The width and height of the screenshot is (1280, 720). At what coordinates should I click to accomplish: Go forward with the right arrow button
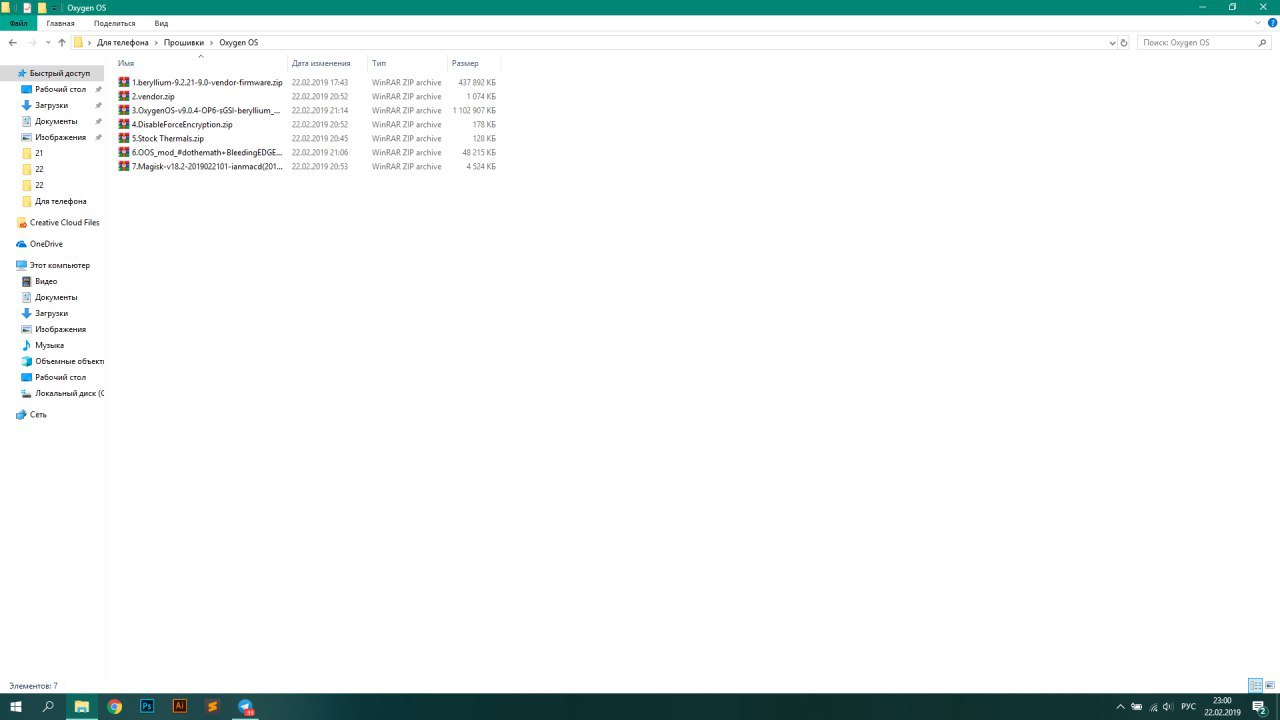[x=32, y=43]
